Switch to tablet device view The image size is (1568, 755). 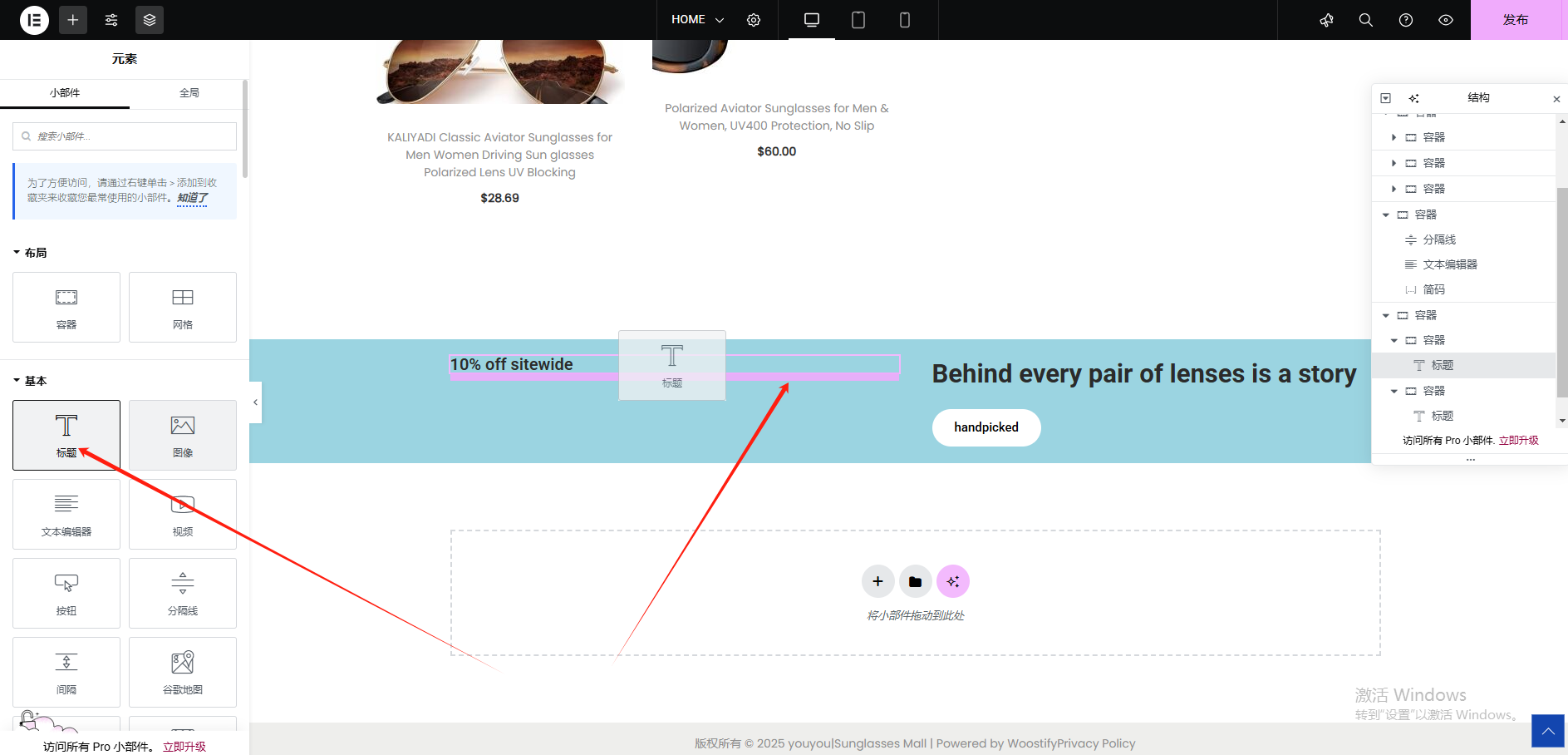[858, 20]
